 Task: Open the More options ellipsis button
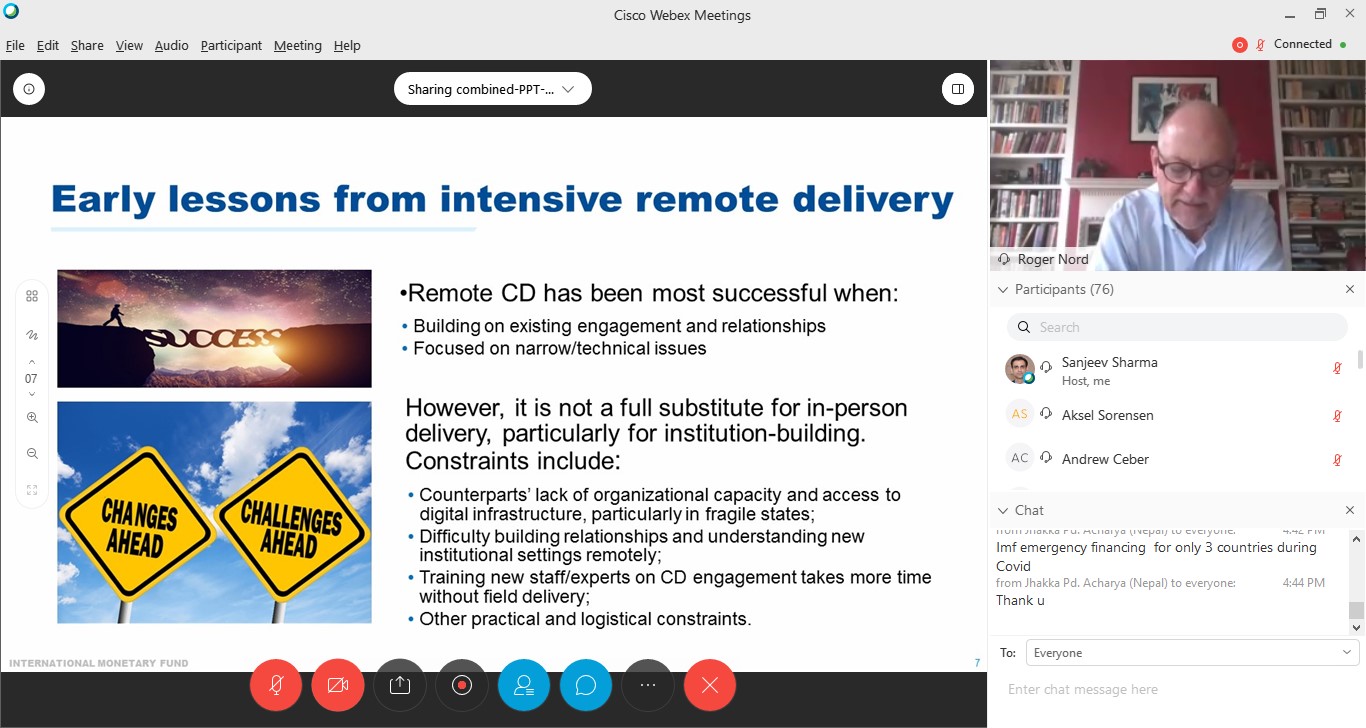(x=648, y=685)
